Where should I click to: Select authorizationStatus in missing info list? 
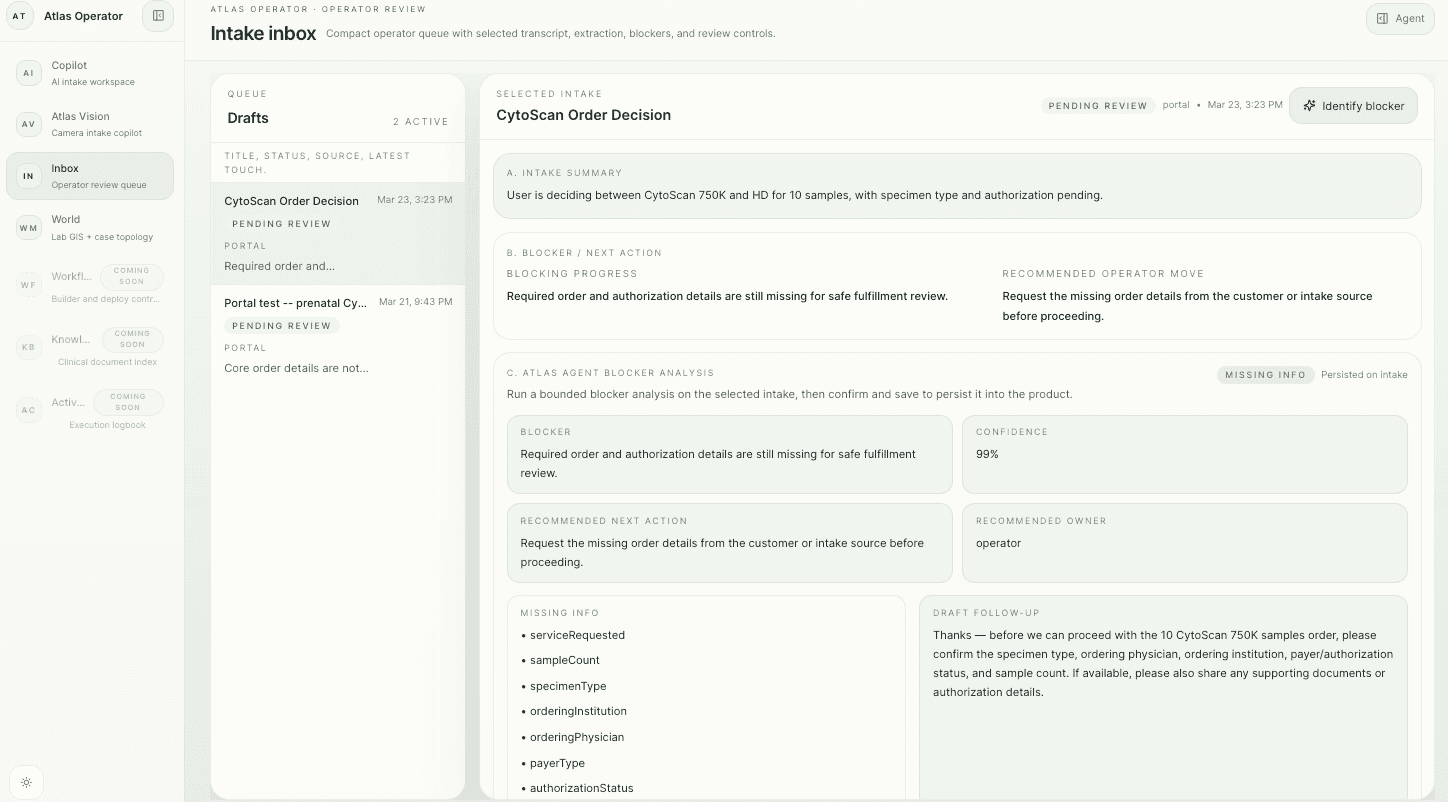click(582, 788)
